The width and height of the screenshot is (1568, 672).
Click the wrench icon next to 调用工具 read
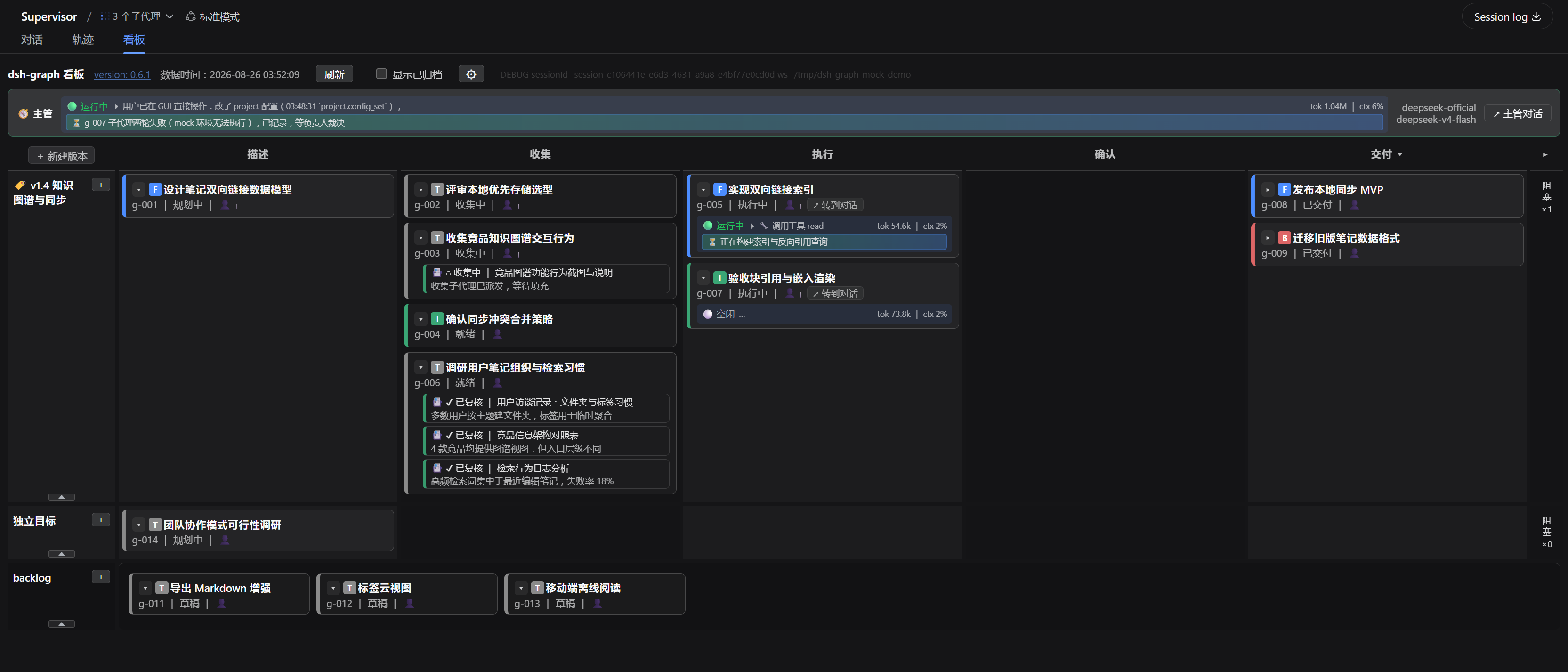point(764,226)
